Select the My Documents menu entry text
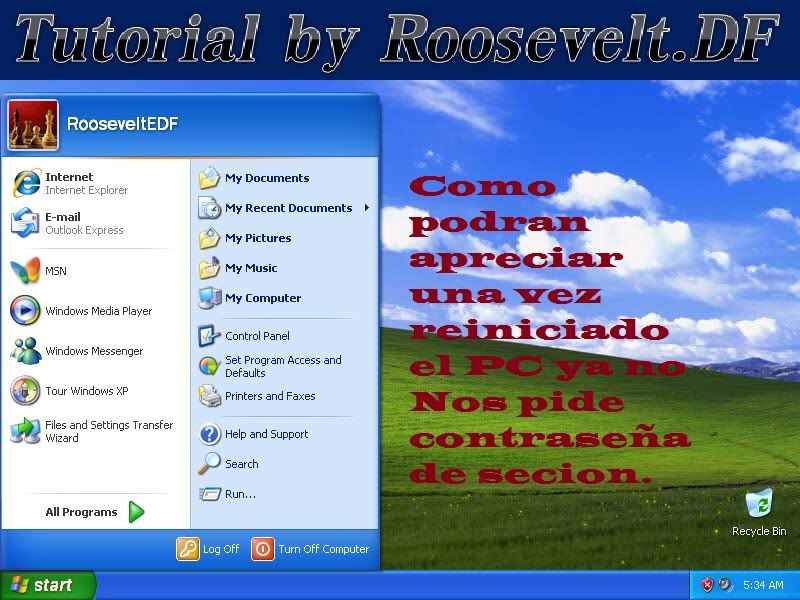 click(x=267, y=178)
